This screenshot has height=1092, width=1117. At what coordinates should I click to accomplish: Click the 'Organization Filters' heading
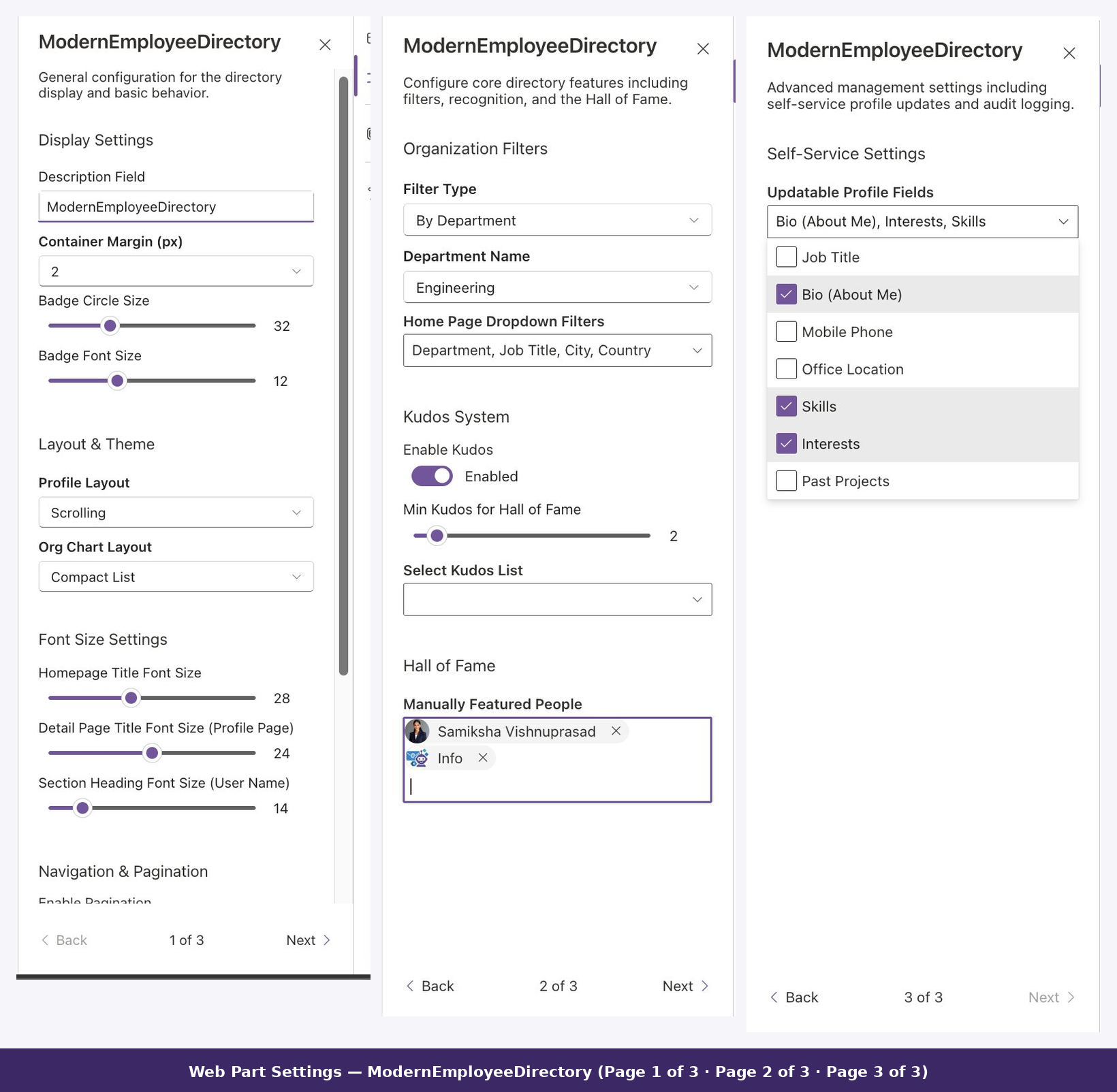[475, 148]
